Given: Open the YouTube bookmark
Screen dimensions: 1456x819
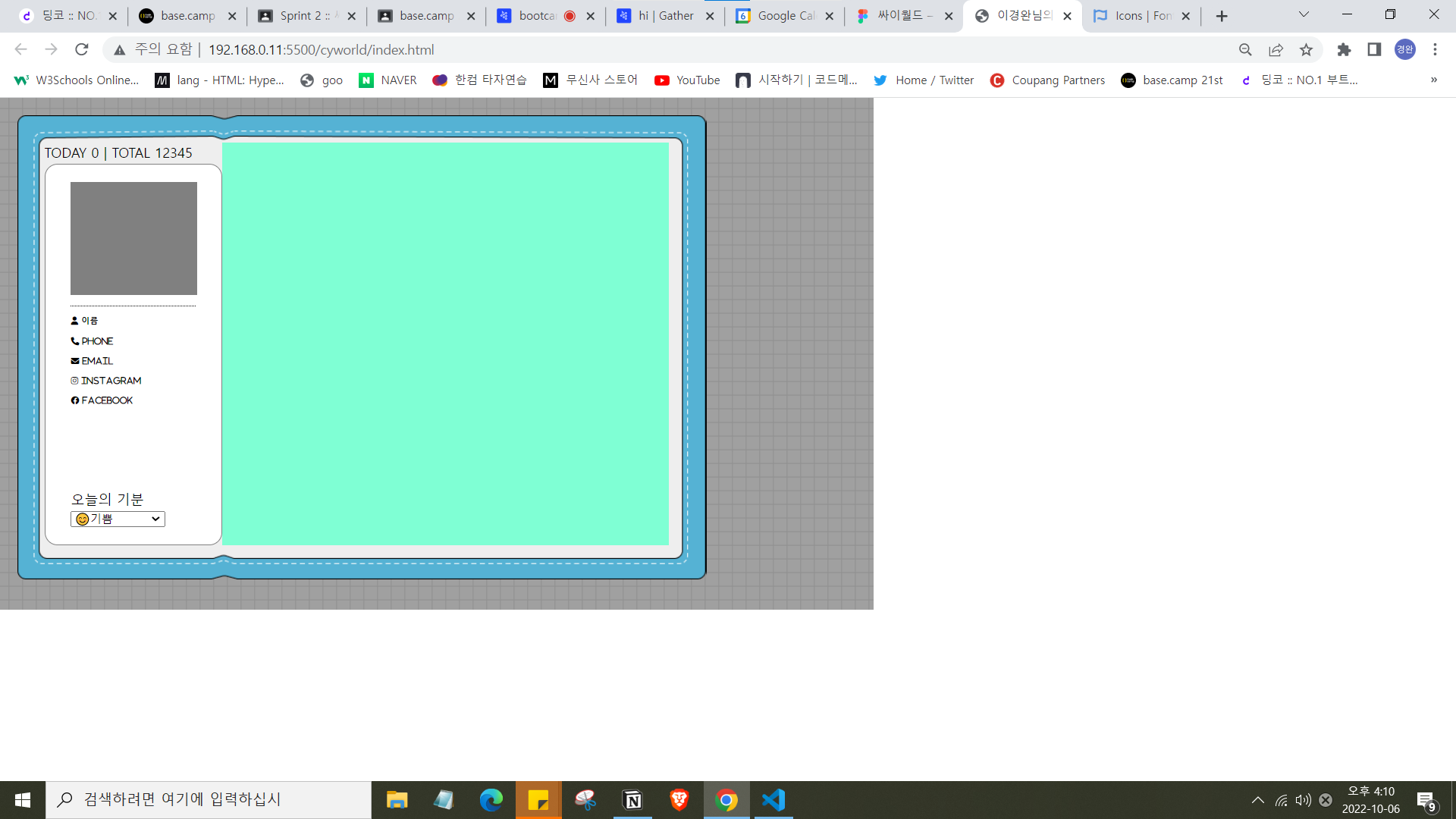Looking at the screenshot, I should [687, 80].
